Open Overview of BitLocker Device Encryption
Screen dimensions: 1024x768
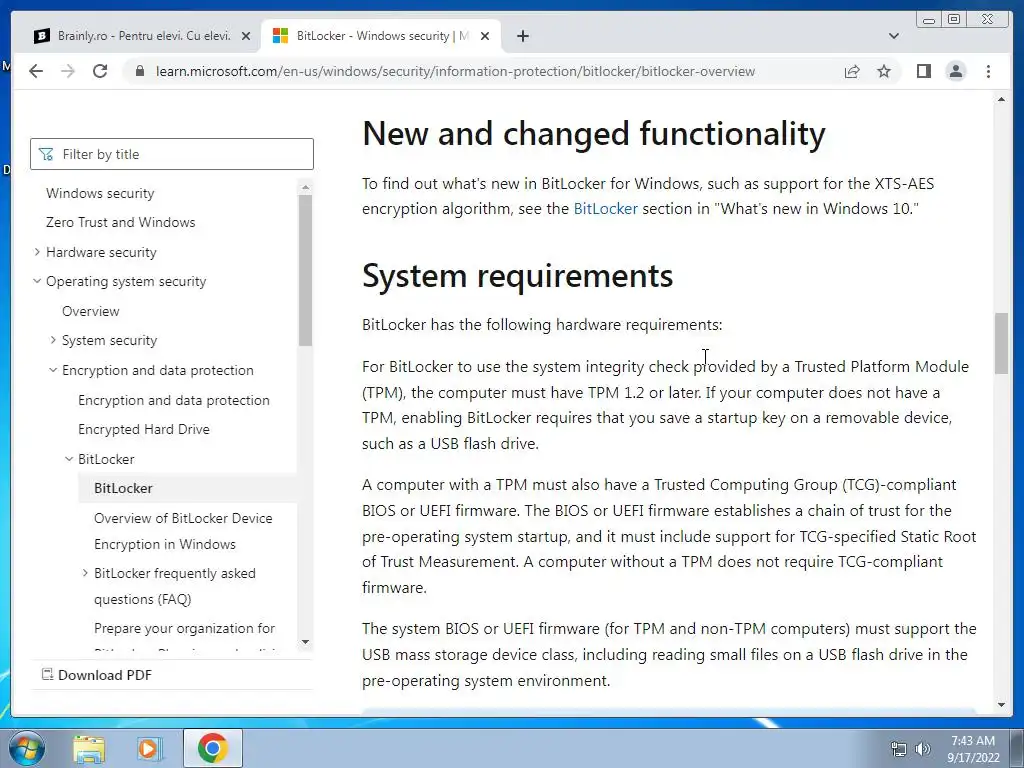pos(183,531)
